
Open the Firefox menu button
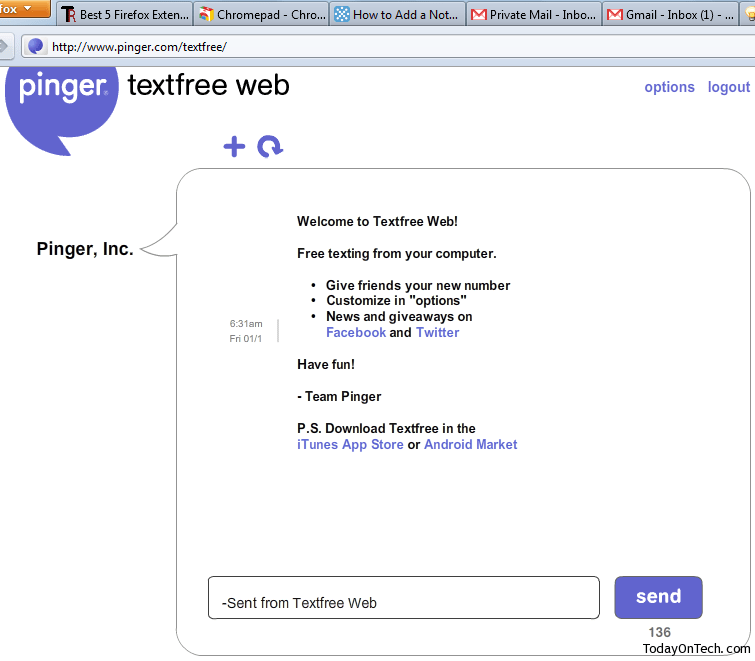point(24,8)
